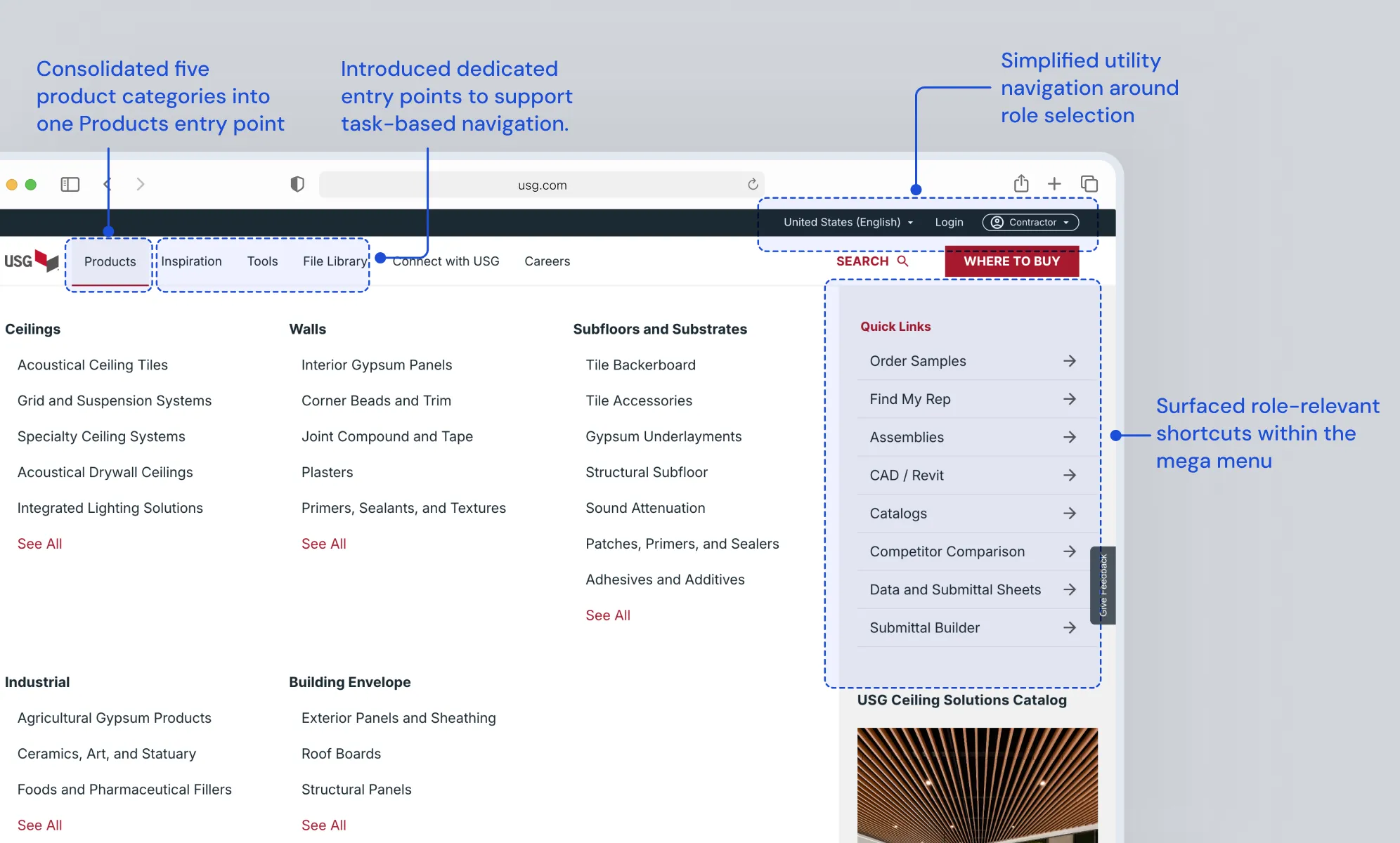Click arrow next to Data and Submittal Sheets
1400x843 pixels.
1070,589
